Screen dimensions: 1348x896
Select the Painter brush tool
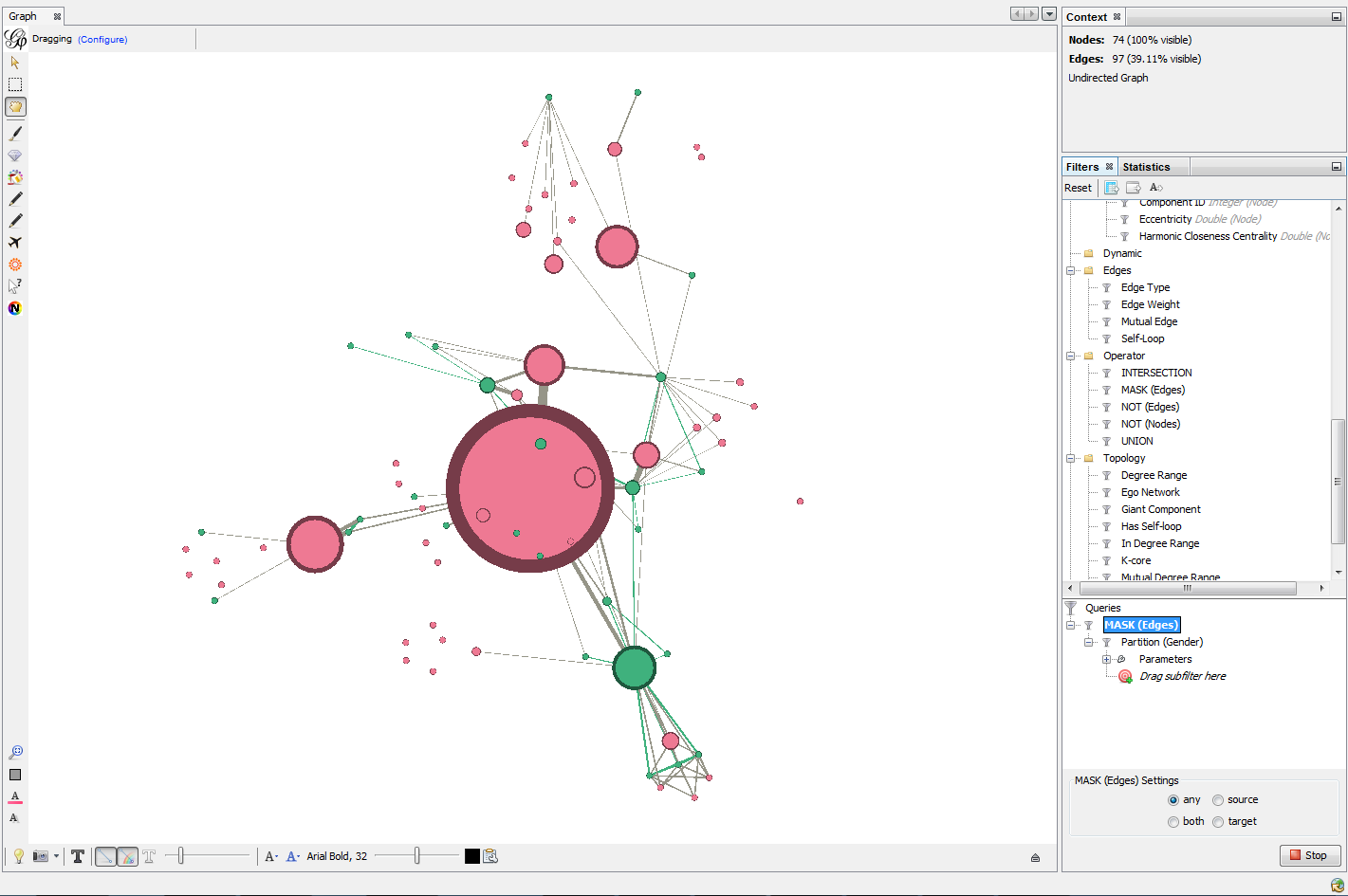(x=15, y=134)
